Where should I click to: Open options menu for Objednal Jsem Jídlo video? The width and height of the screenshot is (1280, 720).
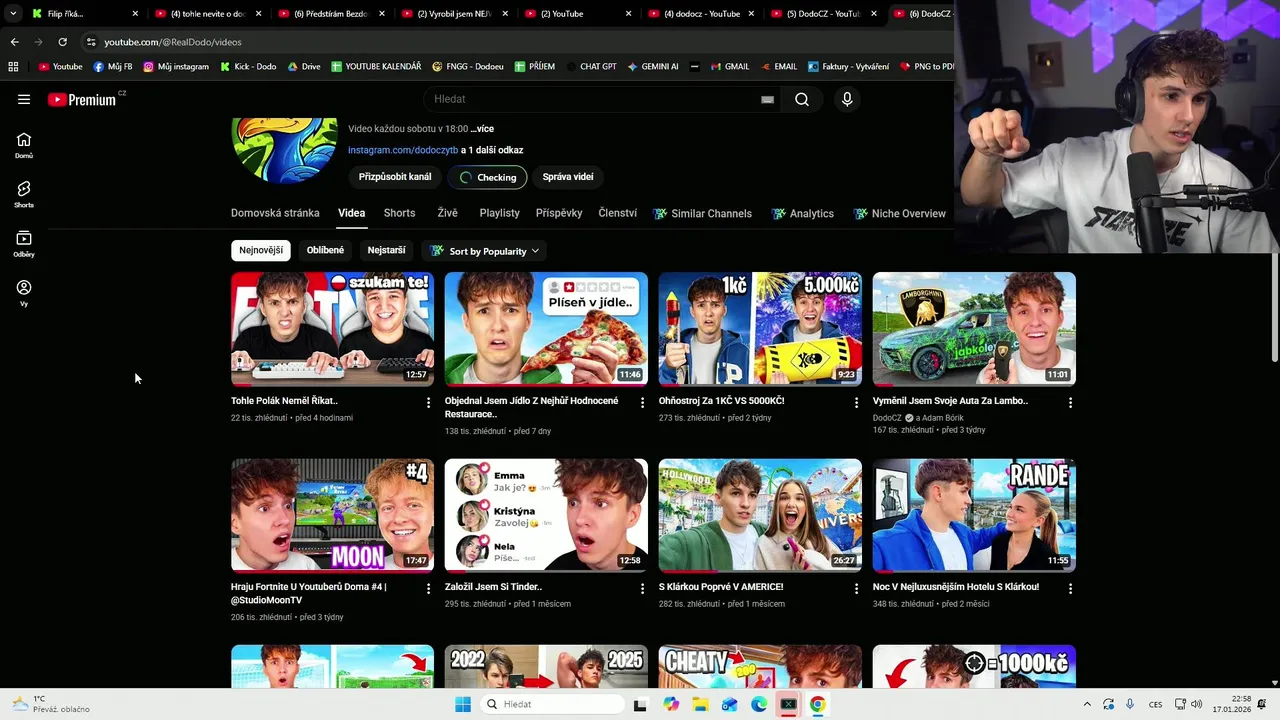click(642, 402)
